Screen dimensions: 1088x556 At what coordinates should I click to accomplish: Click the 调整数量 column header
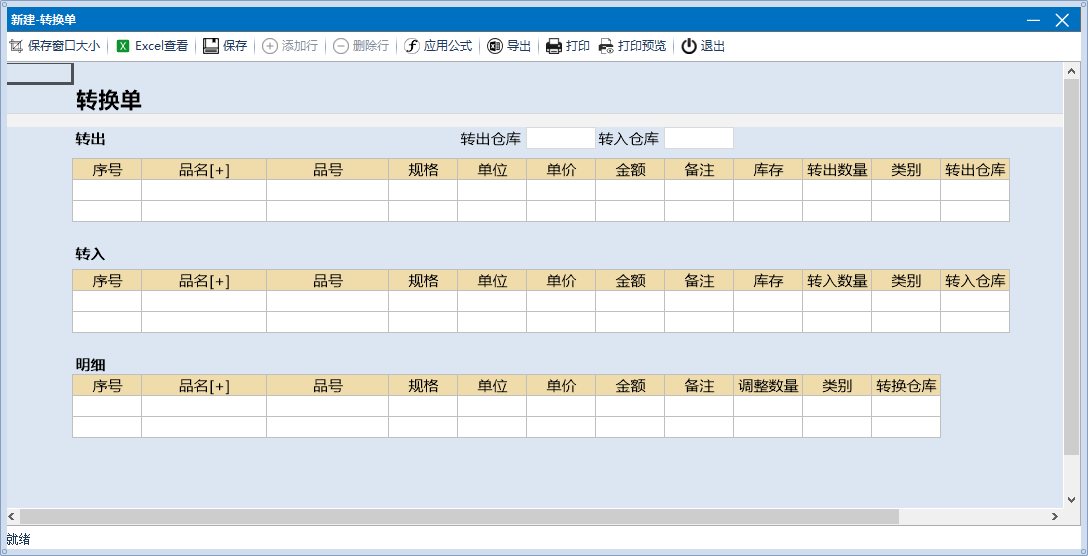tap(768, 386)
